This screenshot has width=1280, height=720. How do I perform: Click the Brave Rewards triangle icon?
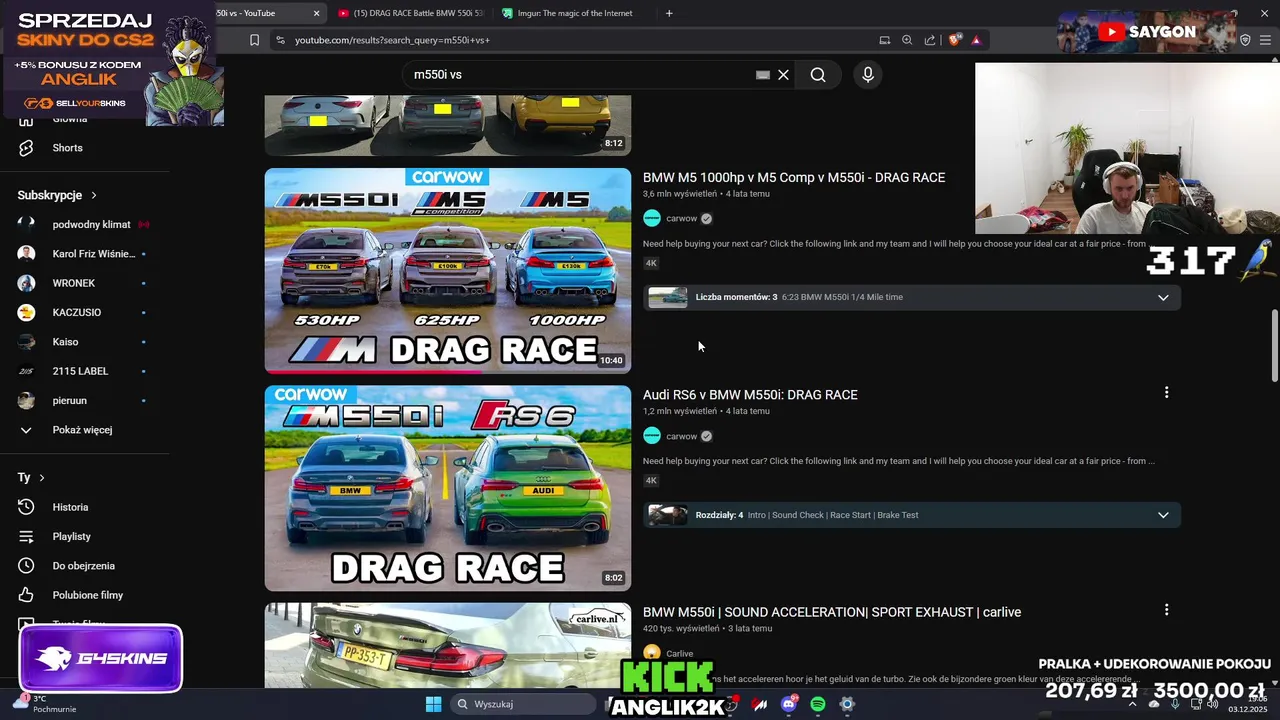click(x=976, y=40)
